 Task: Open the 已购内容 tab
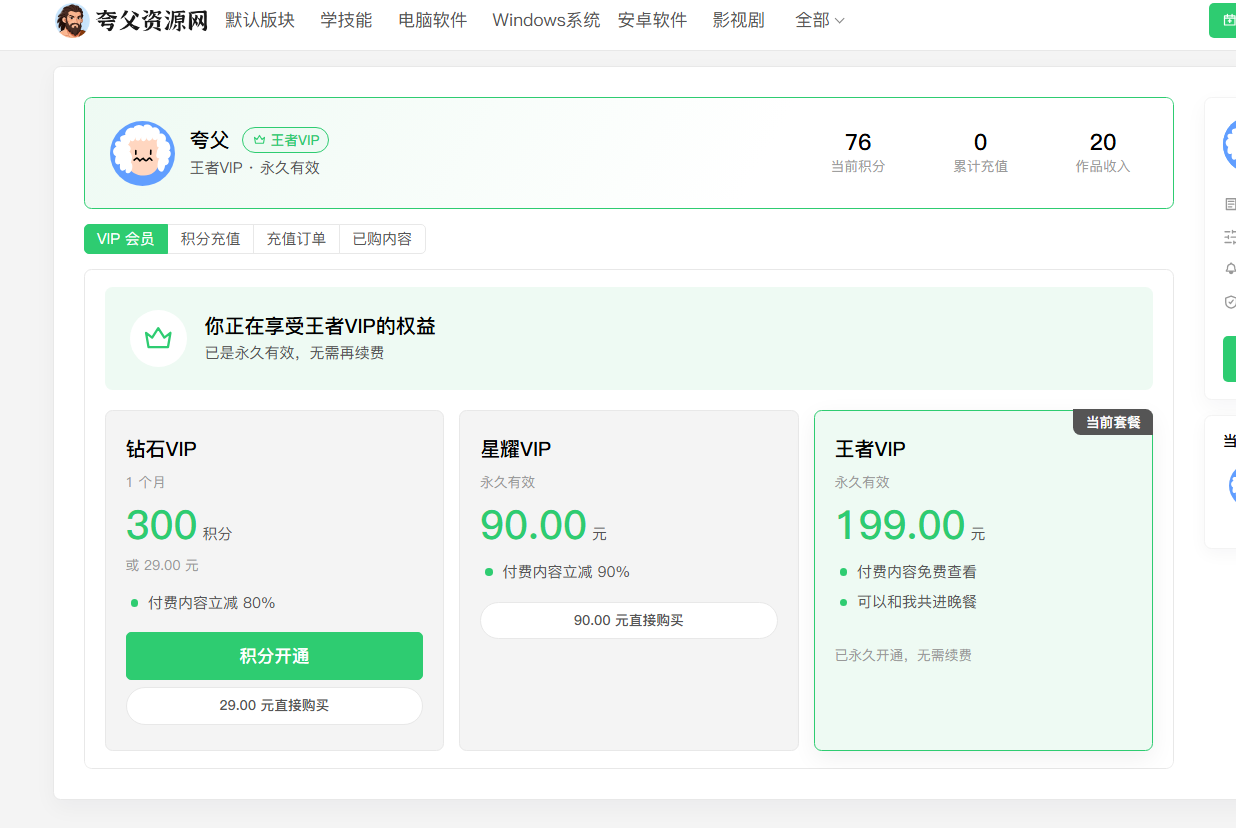point(382,239)
